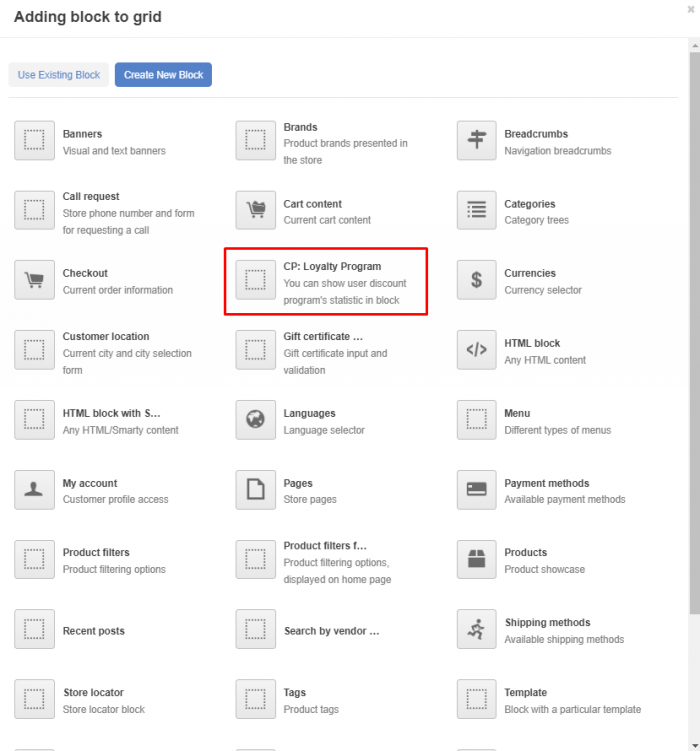Image resolution: width=700 pixels, height=751 pixels.
Task: Switch to the Use Existing Block tab
Action: point(58,75)
